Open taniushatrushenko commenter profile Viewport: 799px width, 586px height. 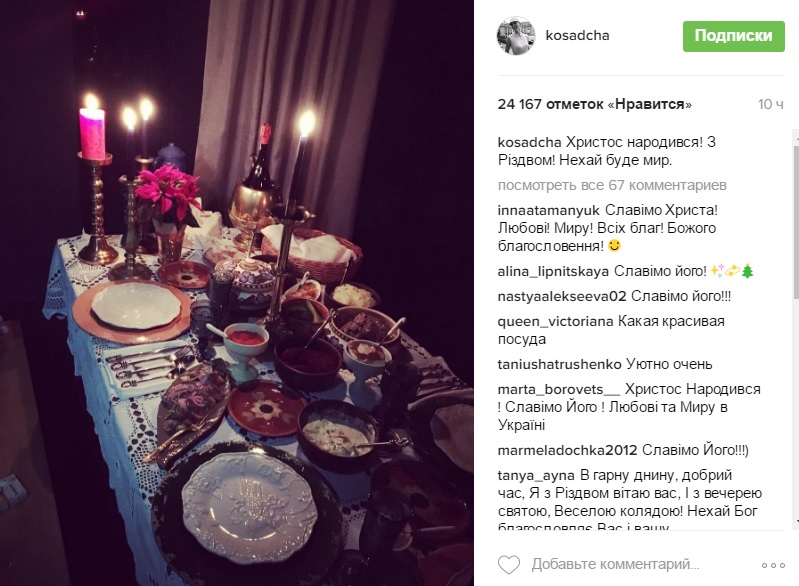560,364
